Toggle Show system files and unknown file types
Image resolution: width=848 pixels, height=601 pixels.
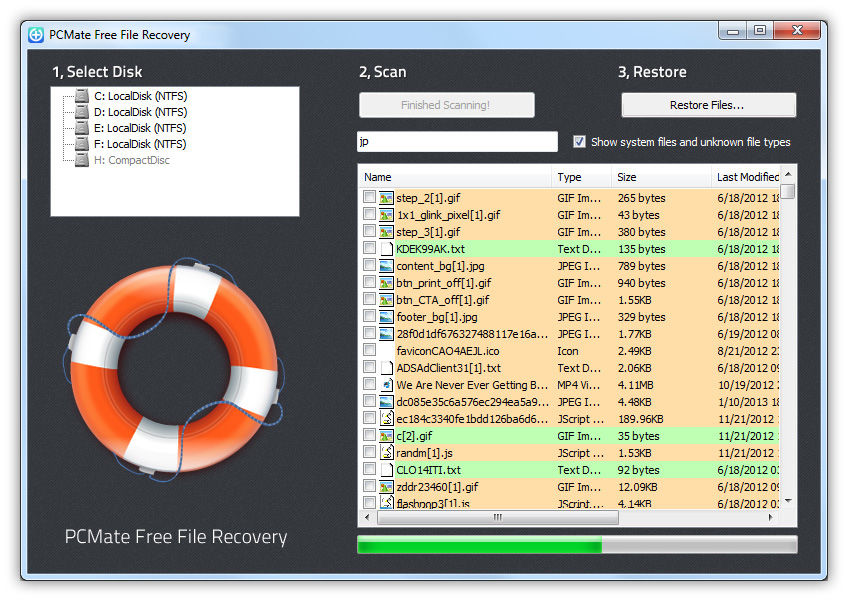tap(579, 142)
